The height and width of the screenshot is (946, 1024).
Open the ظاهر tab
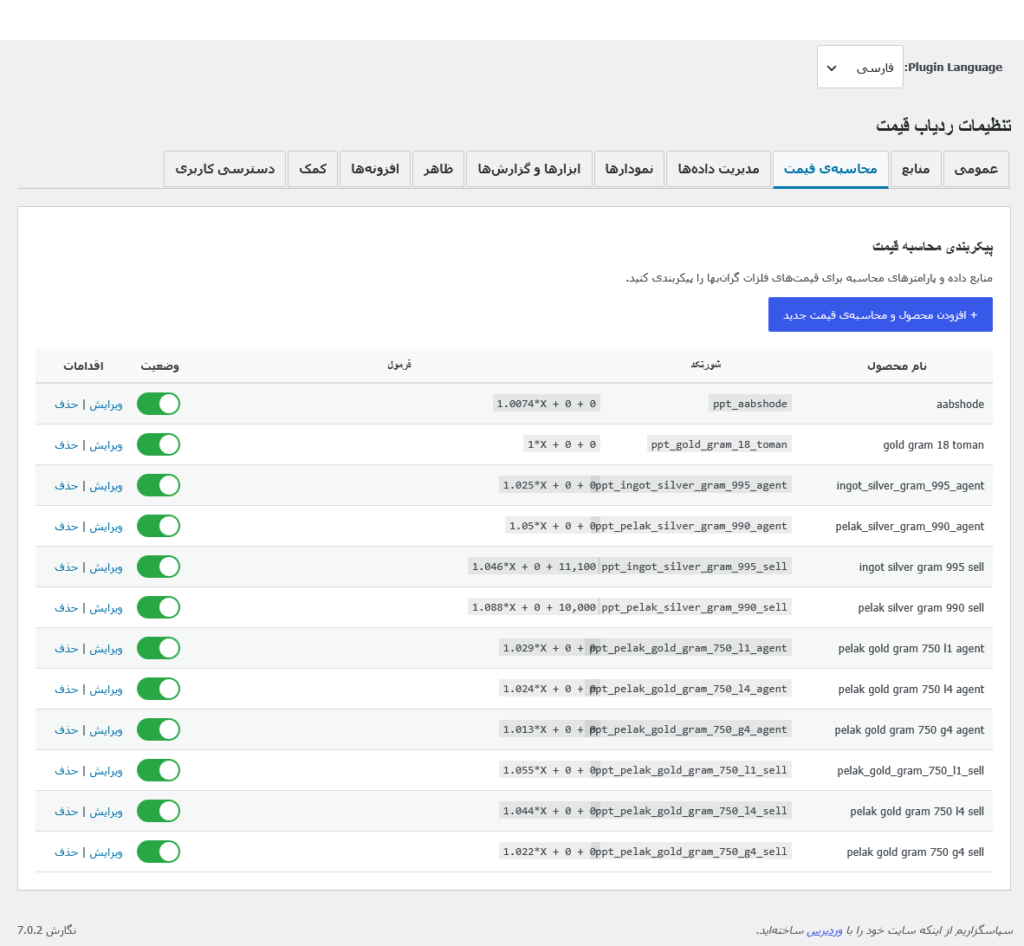(438, 169)
